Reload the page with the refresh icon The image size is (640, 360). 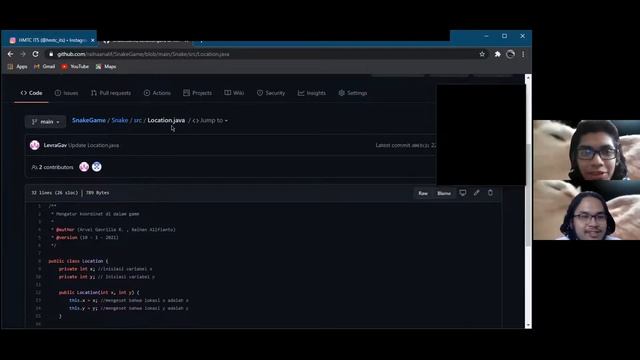(x=36, y=54)
